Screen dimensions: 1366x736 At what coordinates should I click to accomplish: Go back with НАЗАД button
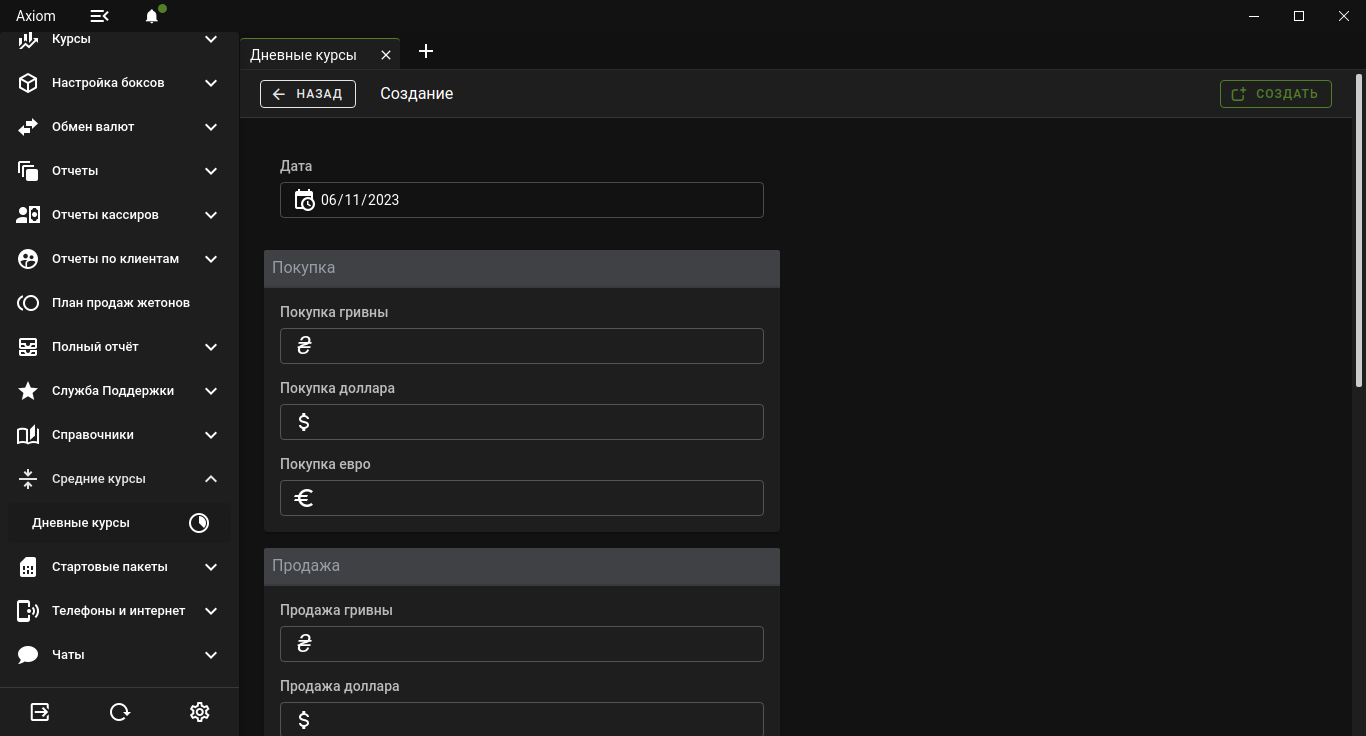[x=308, y=94]
